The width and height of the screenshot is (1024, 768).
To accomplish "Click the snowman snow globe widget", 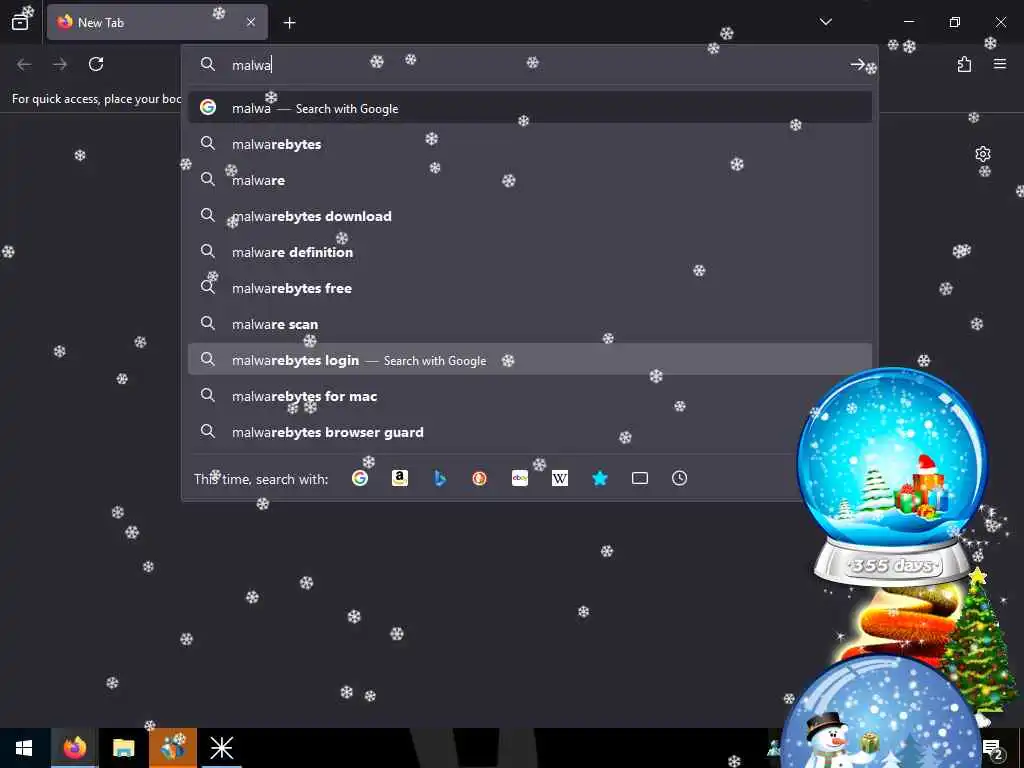I will point(879,713).
